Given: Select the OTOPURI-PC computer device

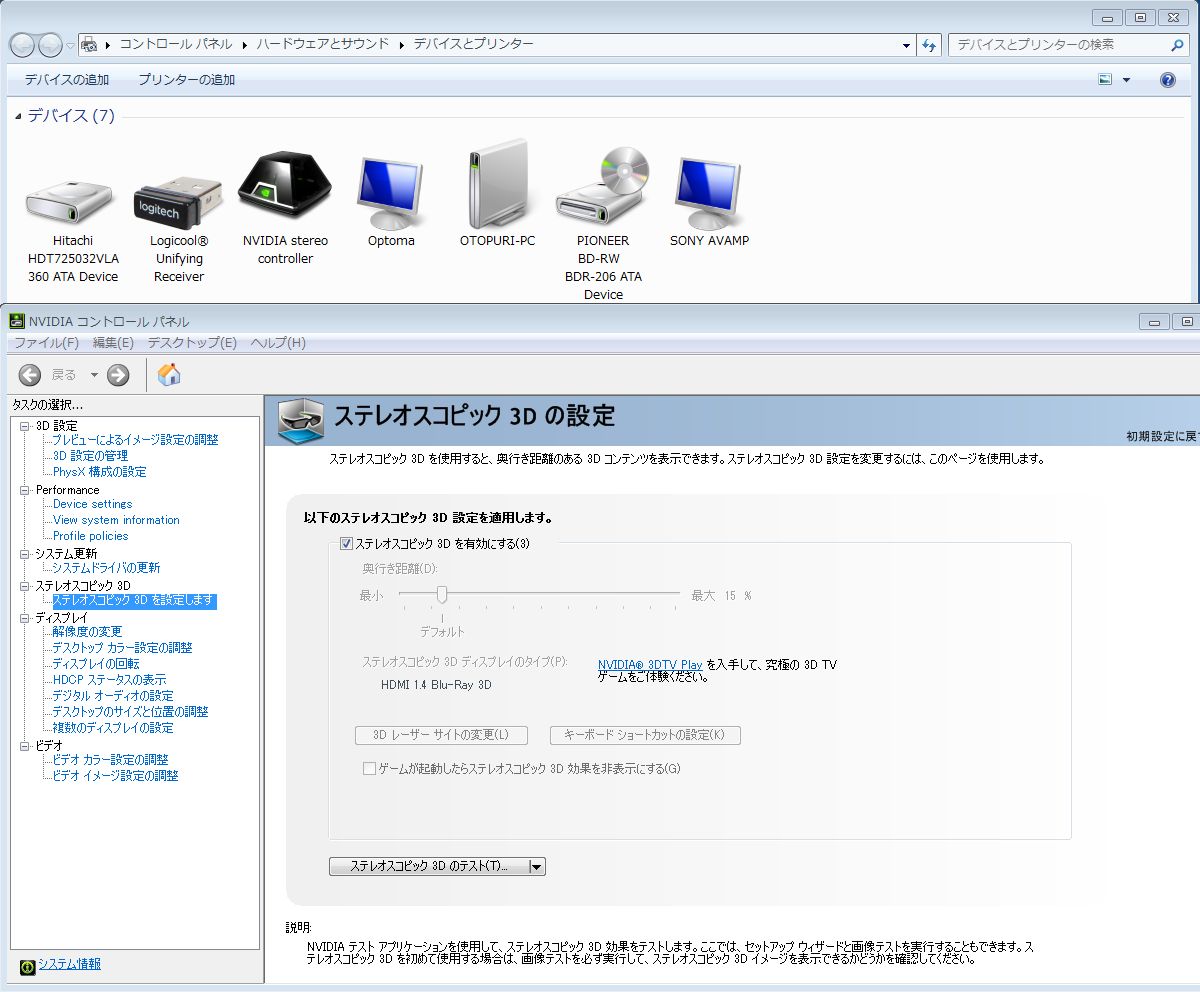Looking at the screenshot, I should click(x=498, y=185).
